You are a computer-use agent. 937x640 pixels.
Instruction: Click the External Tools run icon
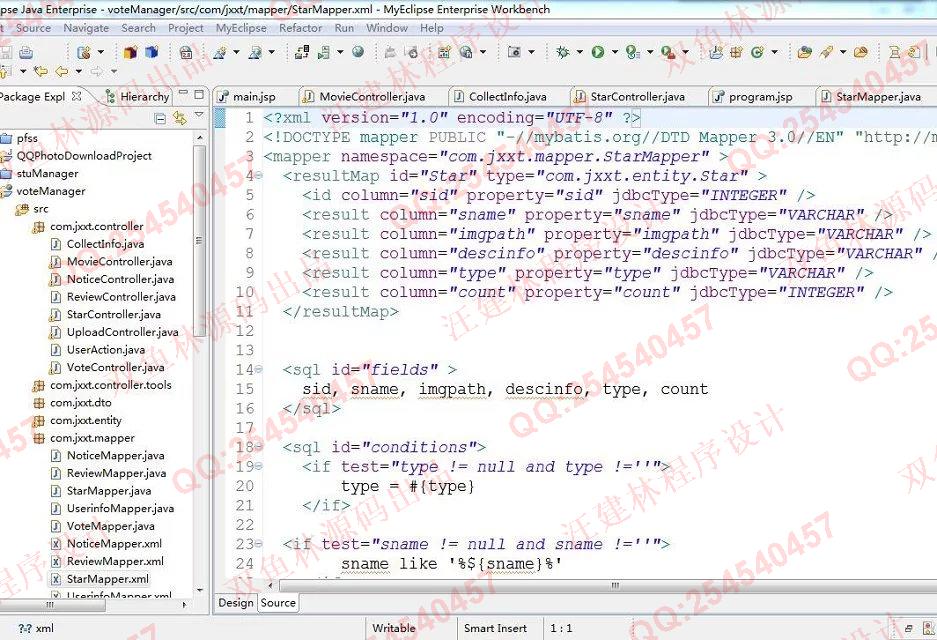pos(668,53)
